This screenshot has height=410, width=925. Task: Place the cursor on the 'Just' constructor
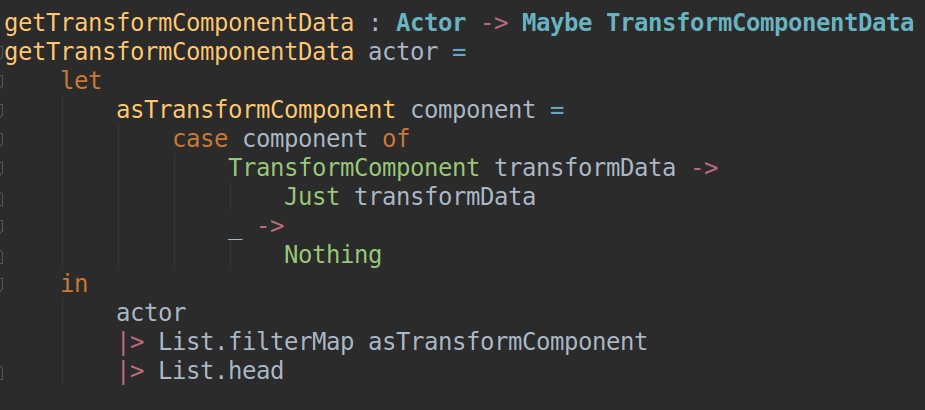pyautogui.click(x=312, y=196)
